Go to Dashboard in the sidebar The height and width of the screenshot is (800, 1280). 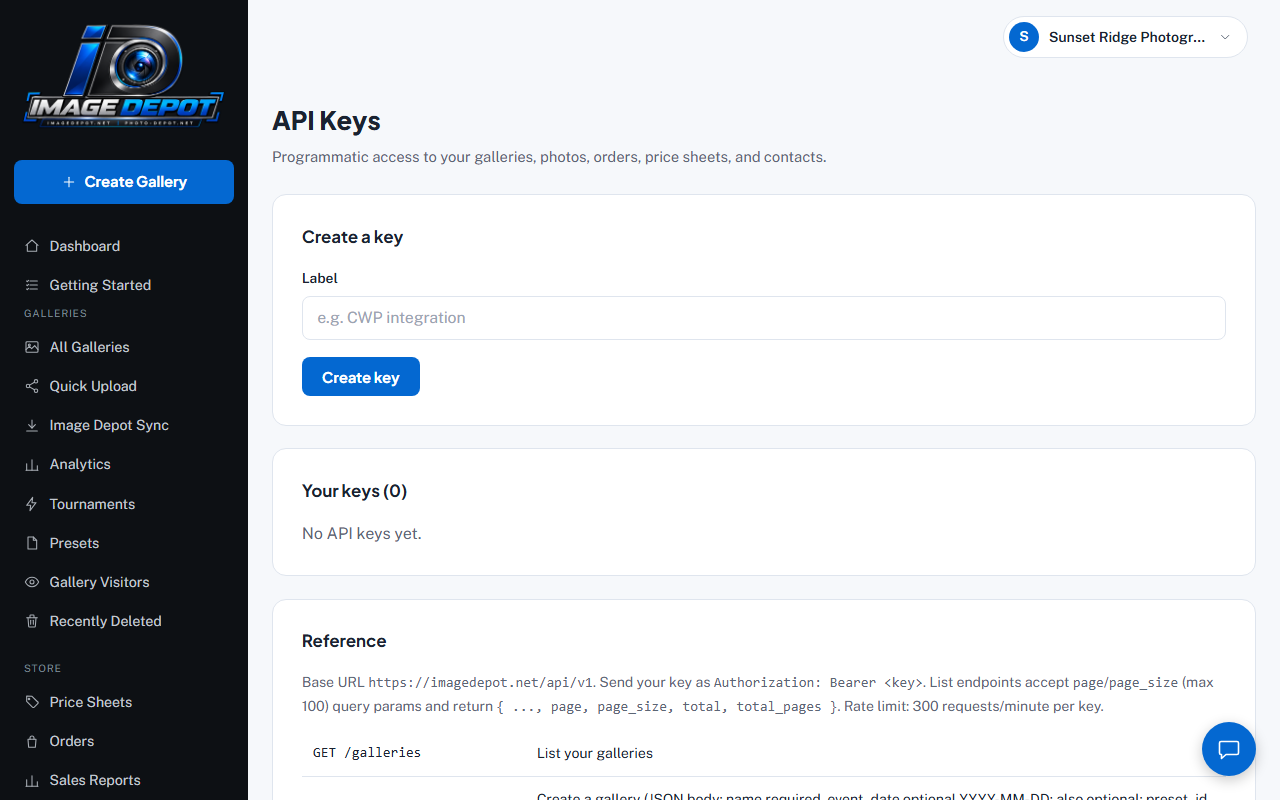pyautogui.click(x=124, y=246)
